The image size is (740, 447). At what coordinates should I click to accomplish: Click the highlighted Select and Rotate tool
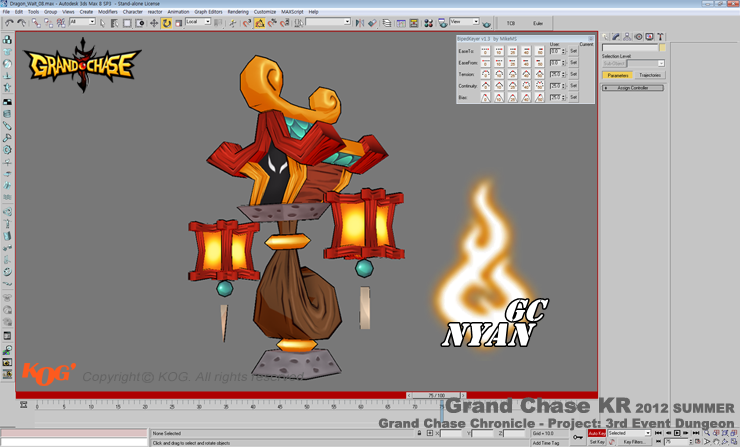pos(167,23)
